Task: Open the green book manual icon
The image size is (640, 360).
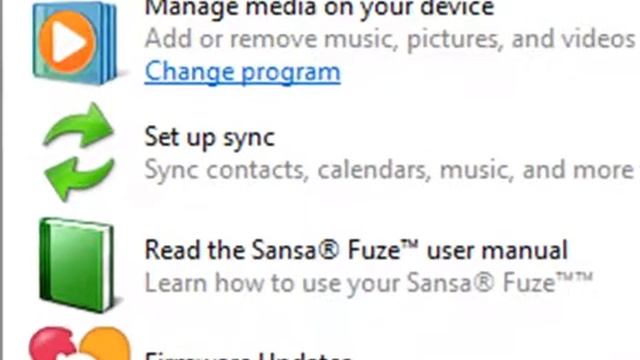Action: point(78,265)
